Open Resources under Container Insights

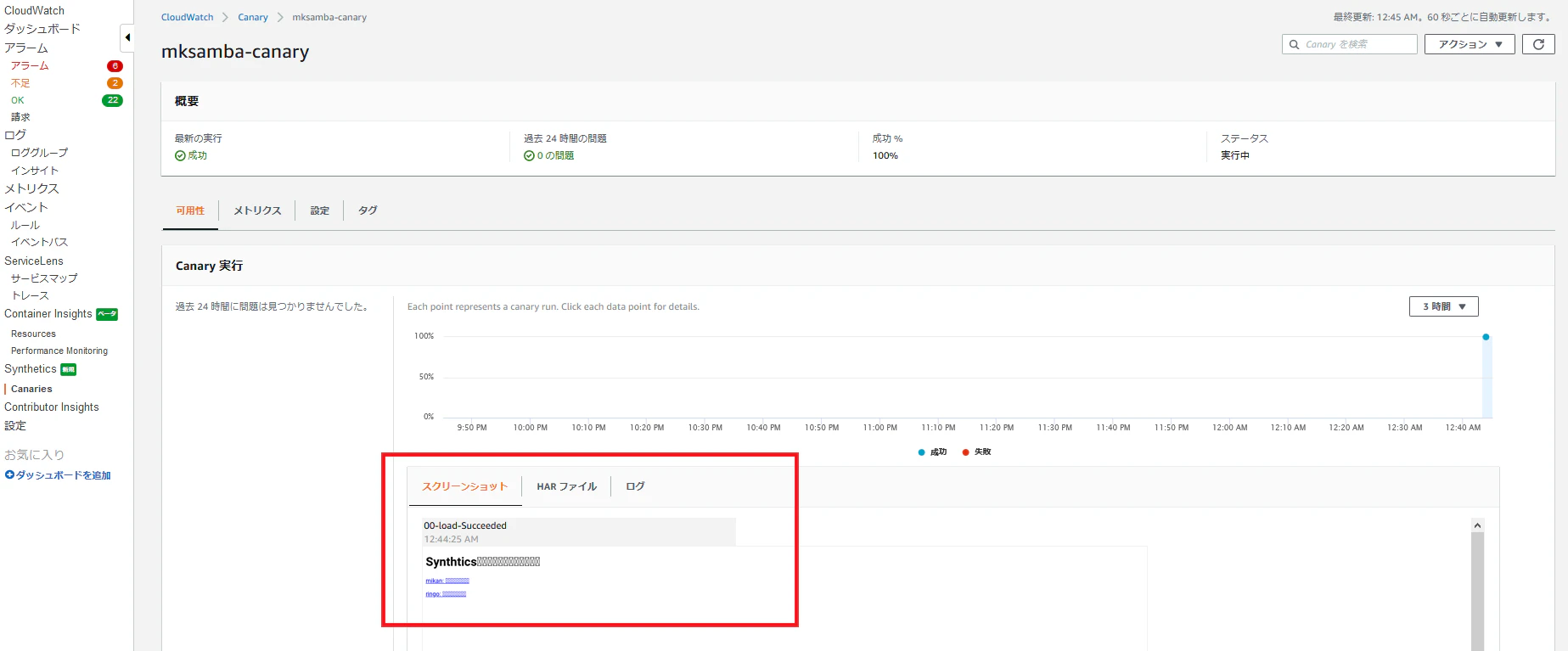coord(33,334)
